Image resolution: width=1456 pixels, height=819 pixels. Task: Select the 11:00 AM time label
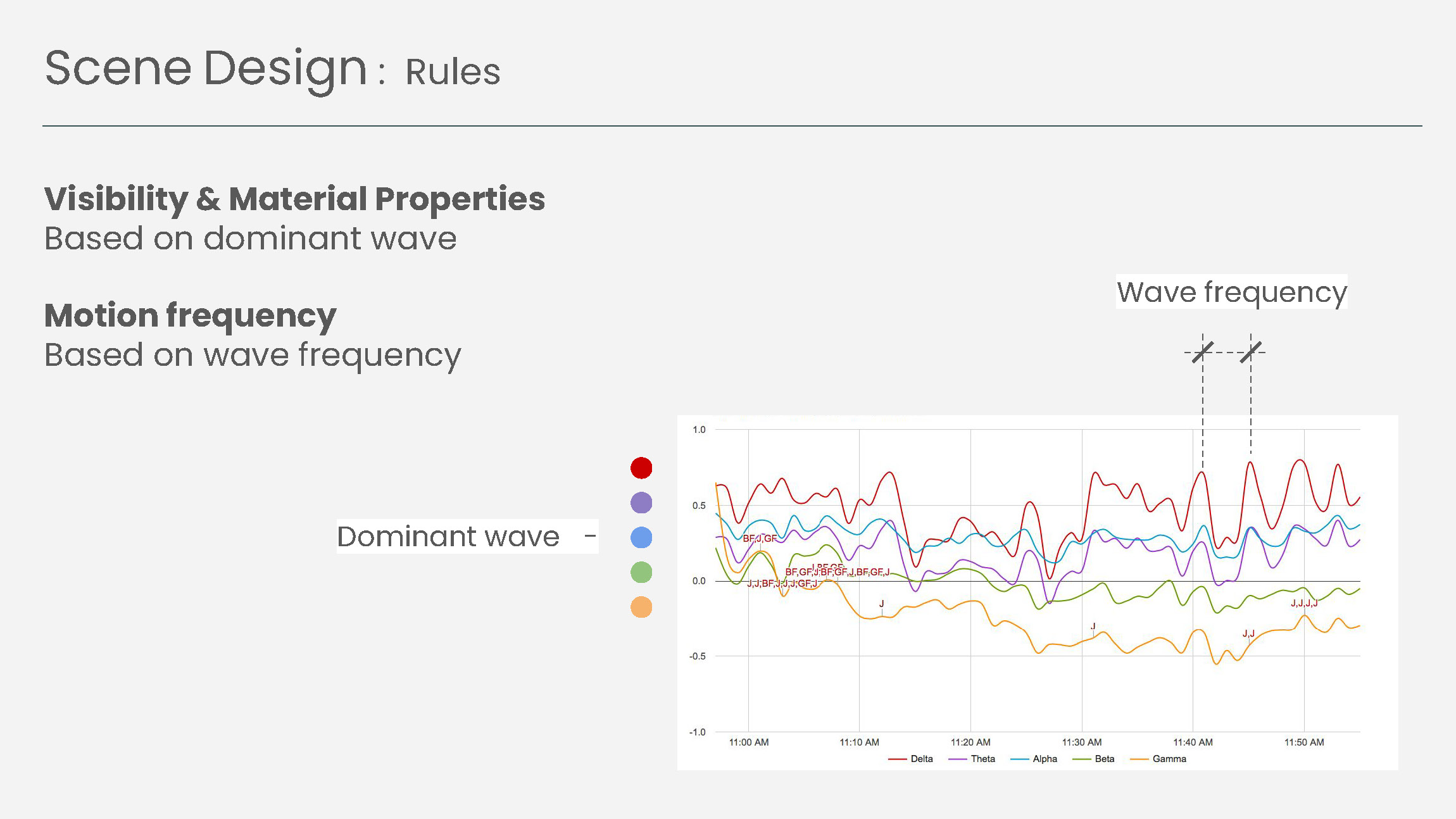click(748, 742)
